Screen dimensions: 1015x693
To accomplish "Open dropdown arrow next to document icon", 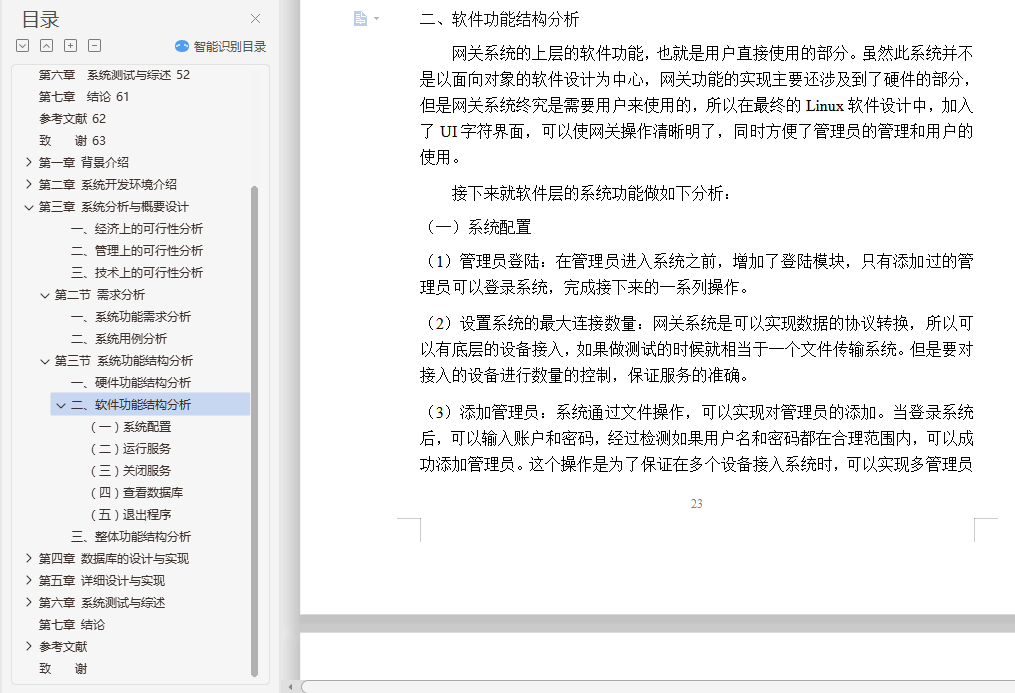I will [x=377, y=19].
